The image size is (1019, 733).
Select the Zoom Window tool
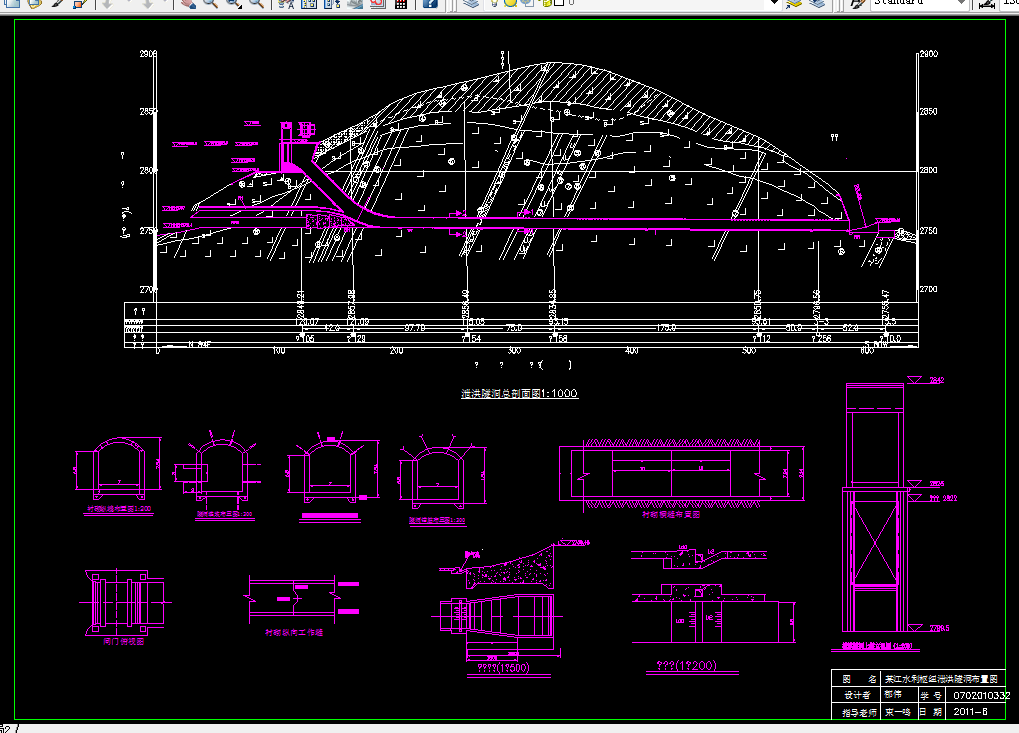tap(234, 3)
